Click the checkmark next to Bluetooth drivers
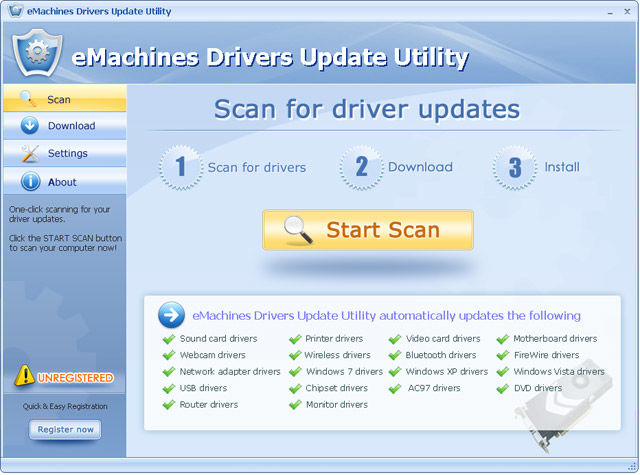Image resolution: width=640 pixels, height=475 pixels. tap(395, 355)
